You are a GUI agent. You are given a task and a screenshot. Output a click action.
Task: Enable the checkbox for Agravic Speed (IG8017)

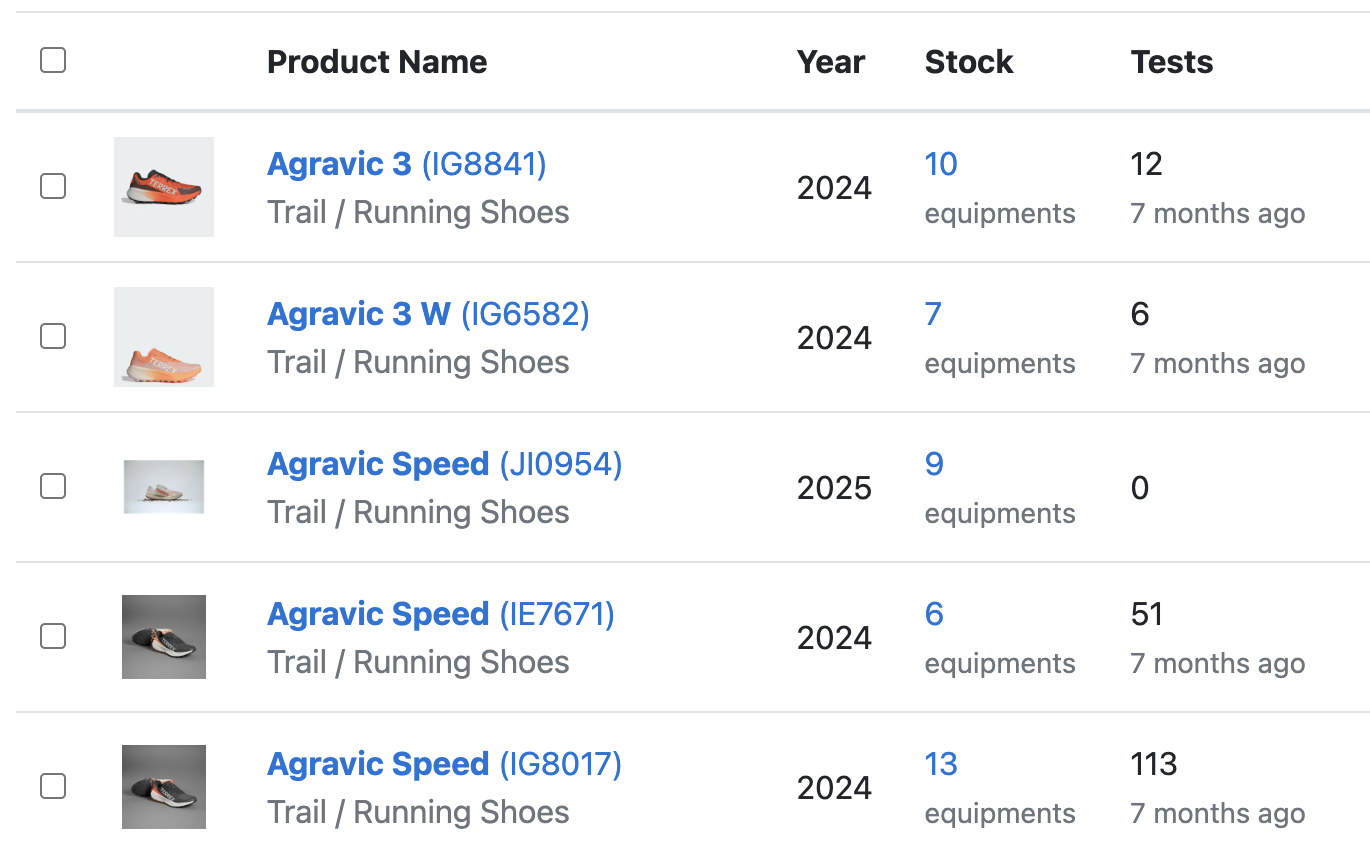tap(52, 787)
